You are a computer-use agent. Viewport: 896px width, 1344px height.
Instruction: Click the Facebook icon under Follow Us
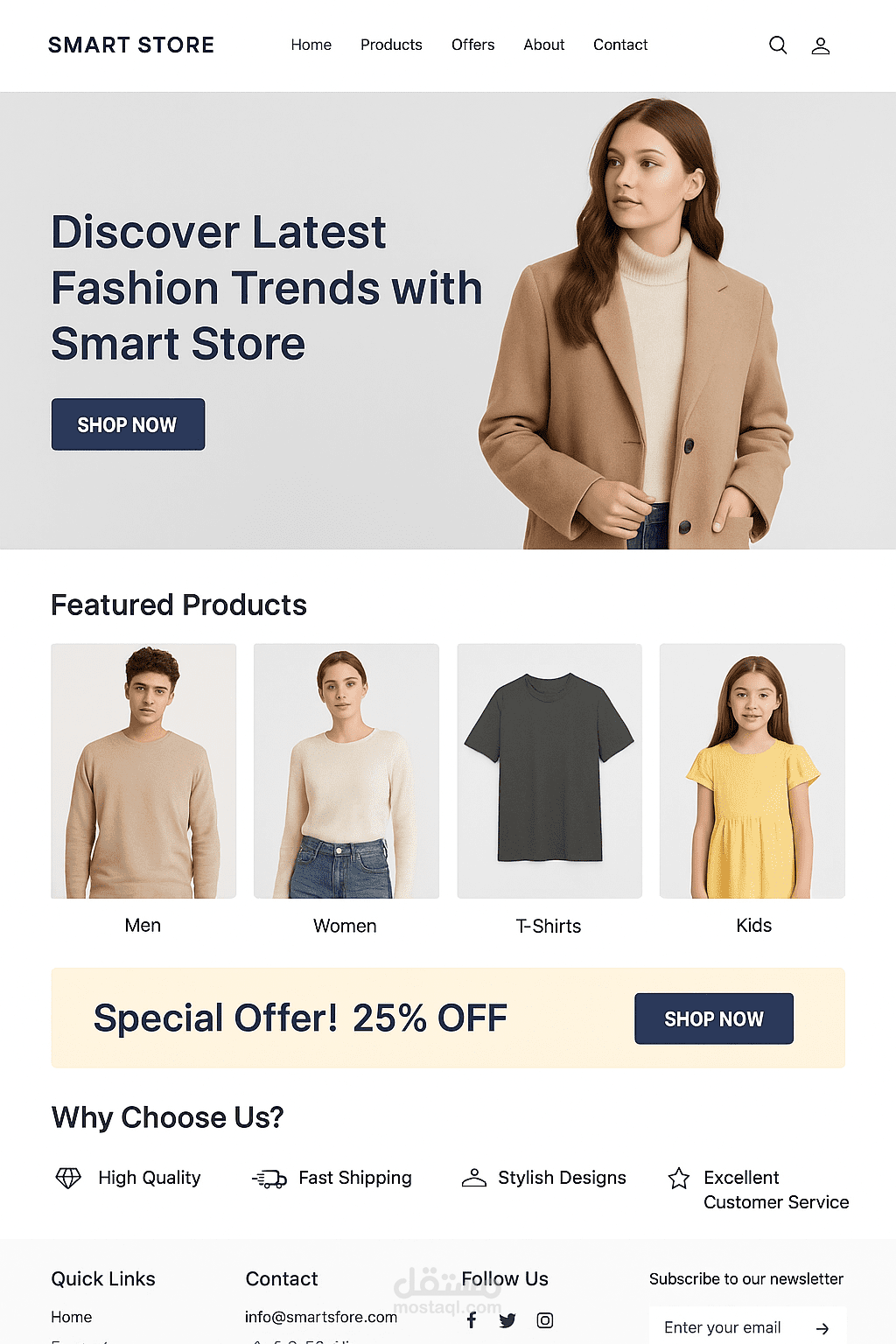472,1319
